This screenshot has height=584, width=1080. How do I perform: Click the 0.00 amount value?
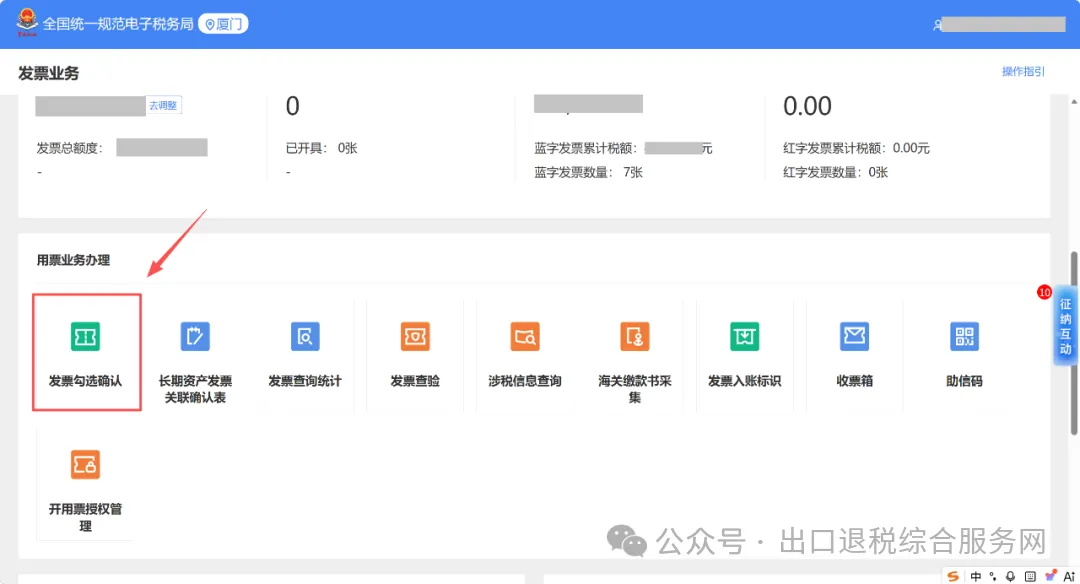click(x=807, y=106)
